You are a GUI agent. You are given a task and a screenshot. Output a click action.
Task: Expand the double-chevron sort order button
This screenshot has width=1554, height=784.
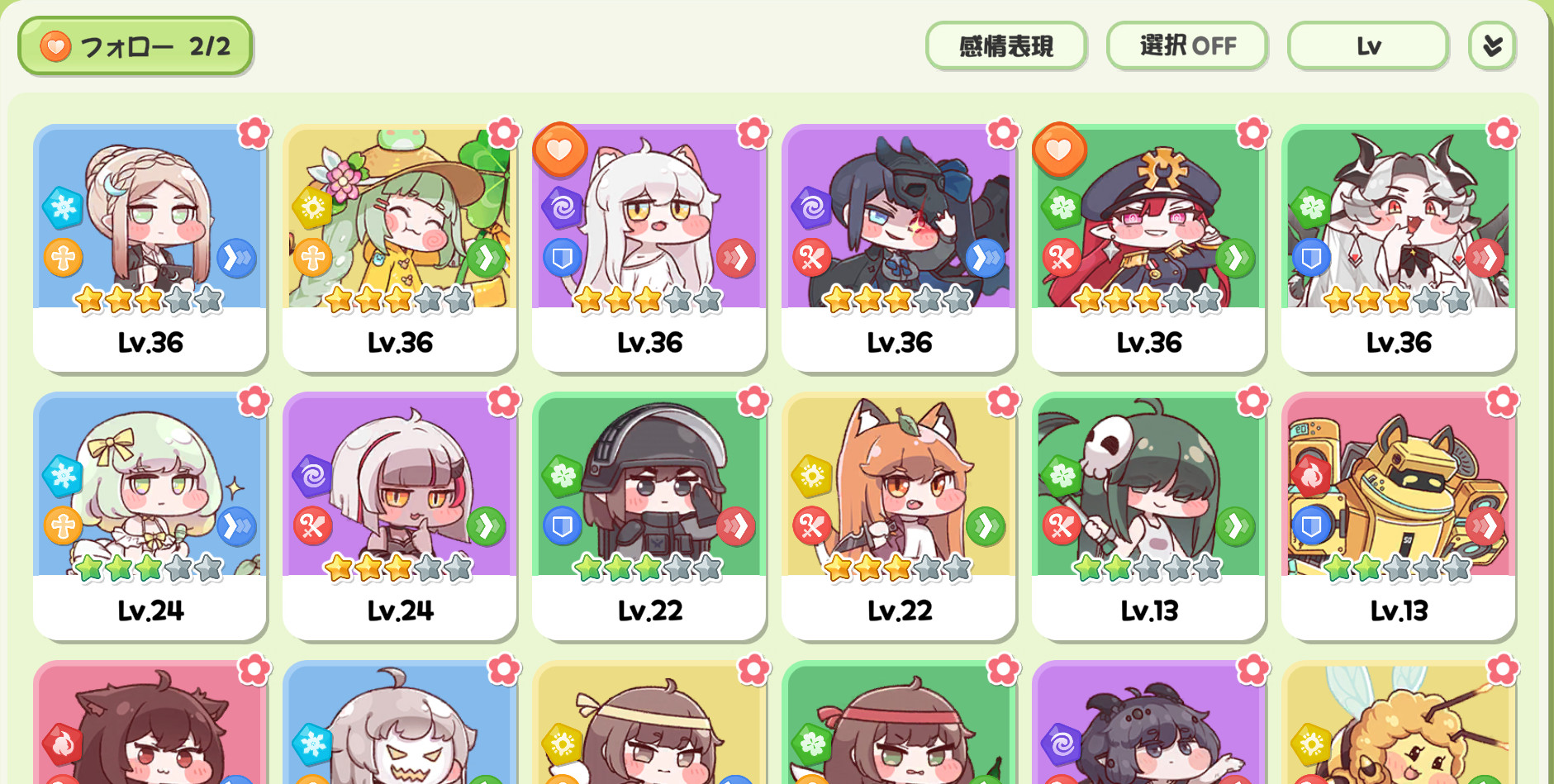pyautogui.click(x=1492, y=45)
